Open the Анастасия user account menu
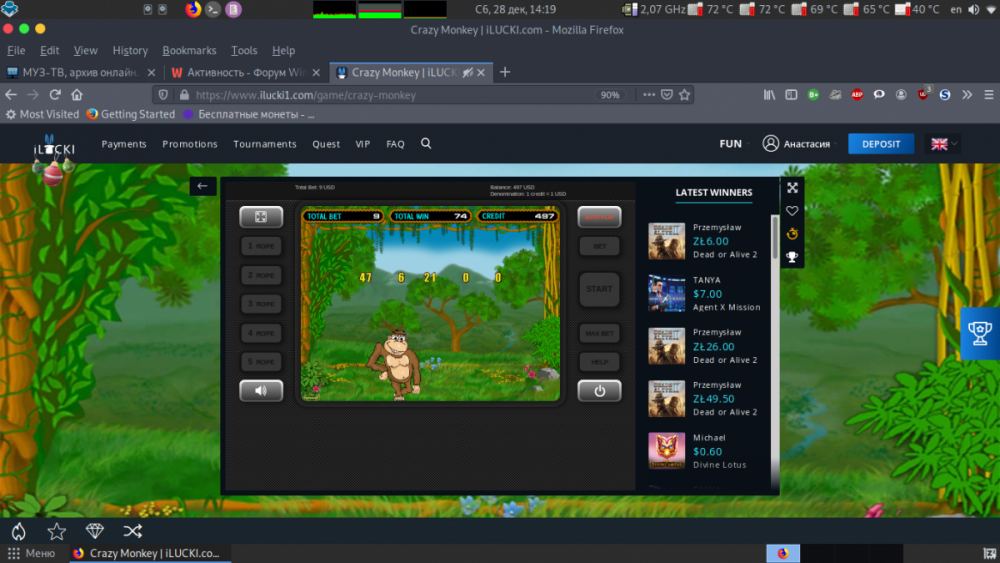 pyautogui.click(x=797, y=144)
